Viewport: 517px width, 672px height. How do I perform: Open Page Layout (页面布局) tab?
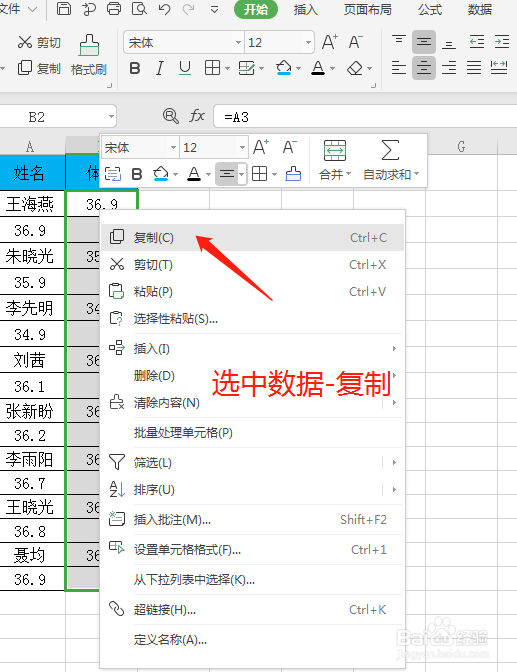pos(367,9)
